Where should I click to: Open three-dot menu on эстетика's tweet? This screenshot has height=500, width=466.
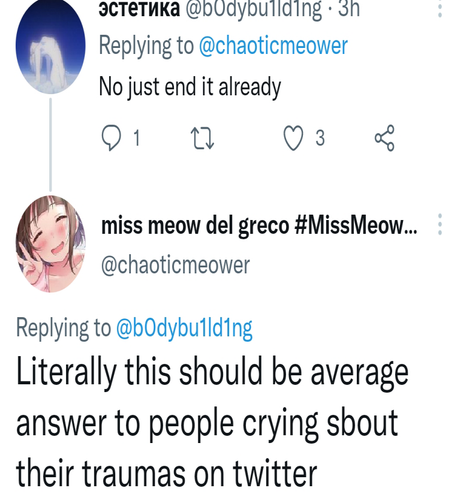(x=440, y=9)
